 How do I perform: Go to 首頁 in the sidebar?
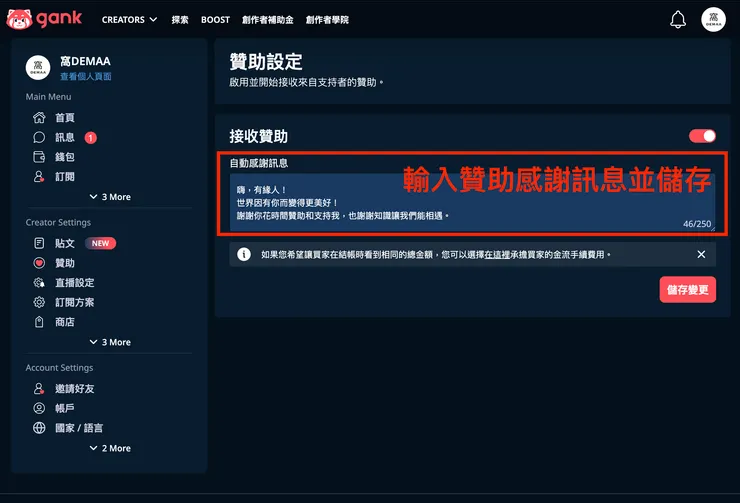(x=65, y=117)
